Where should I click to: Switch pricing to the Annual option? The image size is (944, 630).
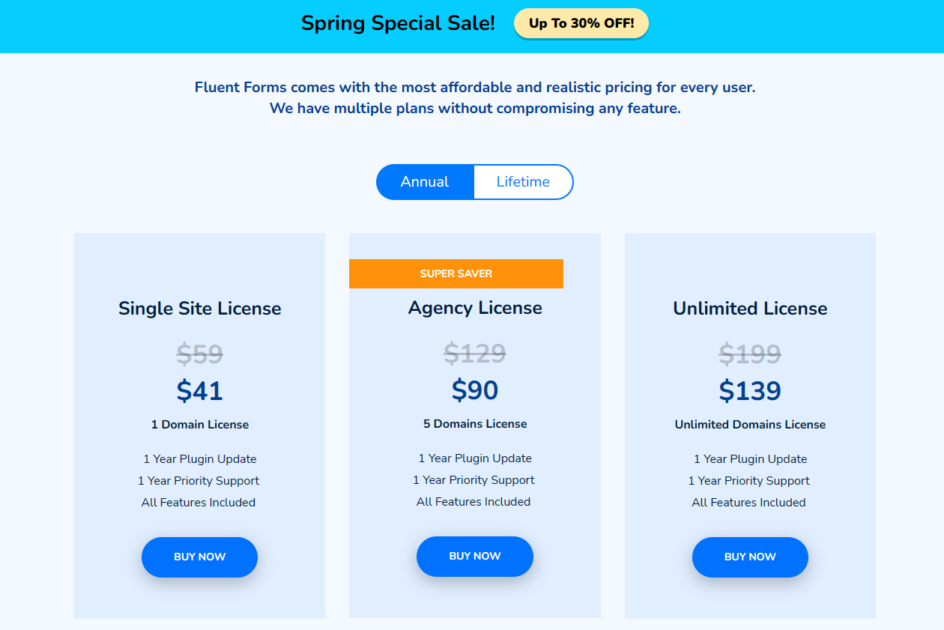pos(425,182)
